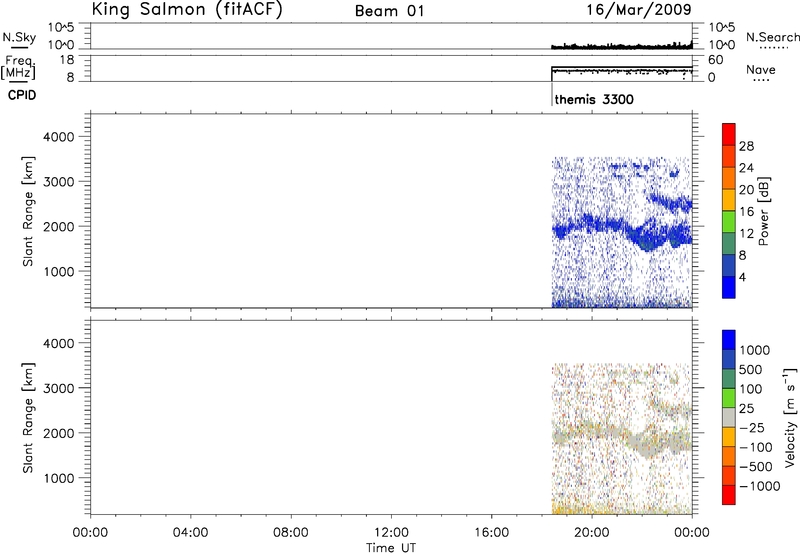Screen dimensions: 800x554
Task: Click the red segment of the Power colorbar
Action: pyautogui.click(x=729, y=134)
